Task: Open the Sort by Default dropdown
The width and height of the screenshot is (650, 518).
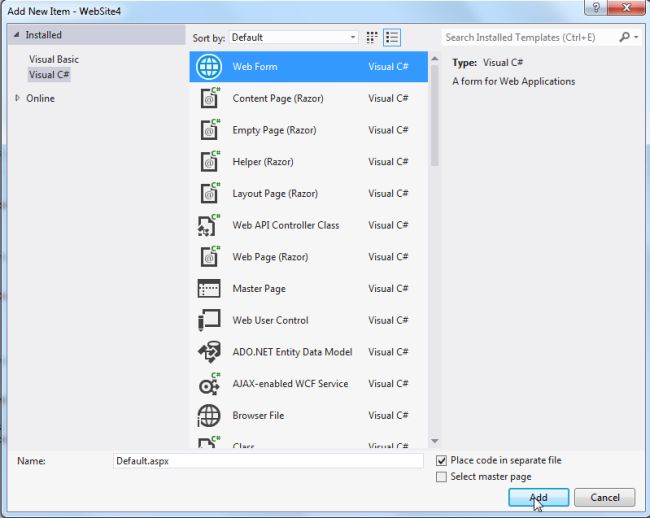Action: 293,37
